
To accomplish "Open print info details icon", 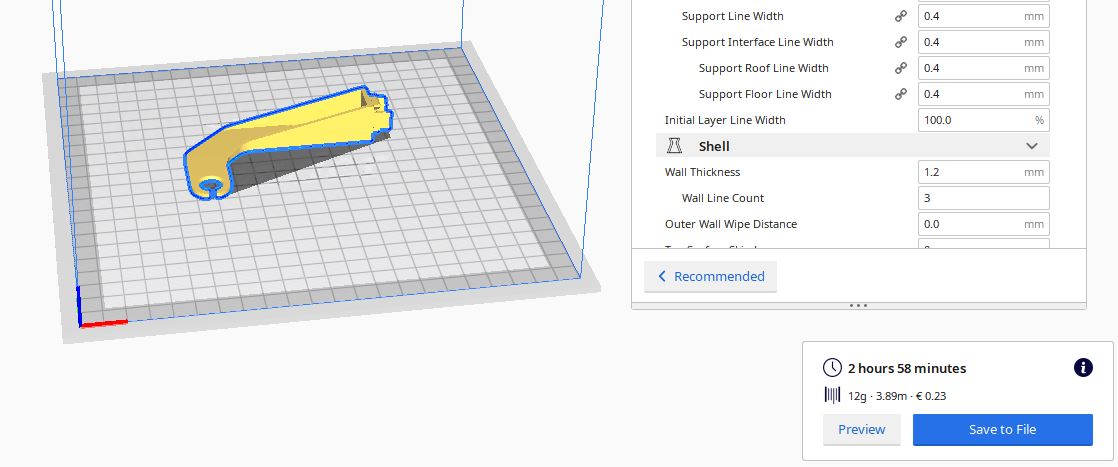I will pyautogui.click(x=1082, y=368).
